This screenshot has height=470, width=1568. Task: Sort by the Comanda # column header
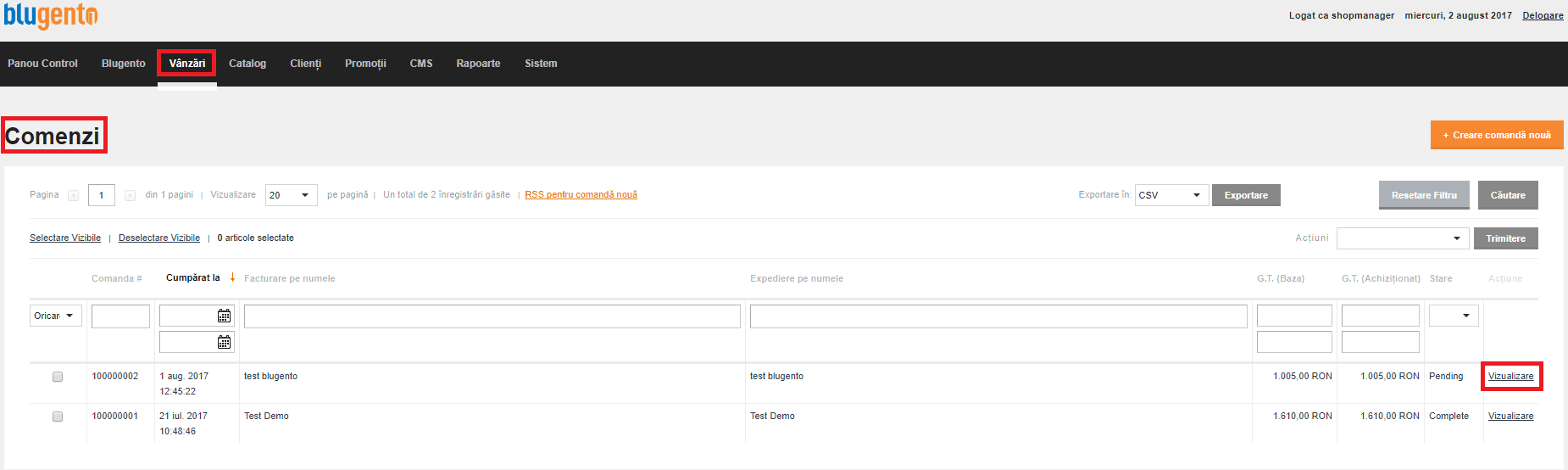pyautogui.click(x=116, y=278)
